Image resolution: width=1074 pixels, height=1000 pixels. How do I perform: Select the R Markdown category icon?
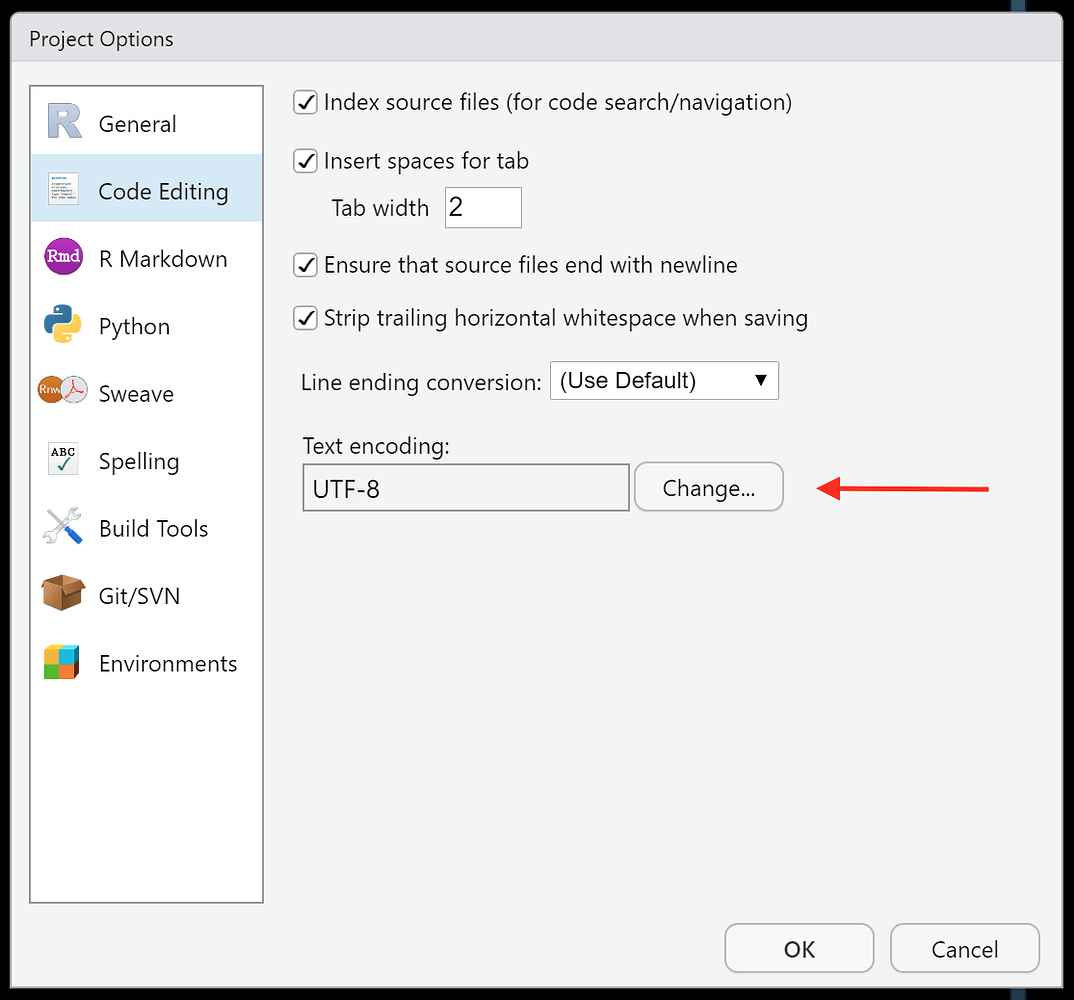tap(62, 257)
